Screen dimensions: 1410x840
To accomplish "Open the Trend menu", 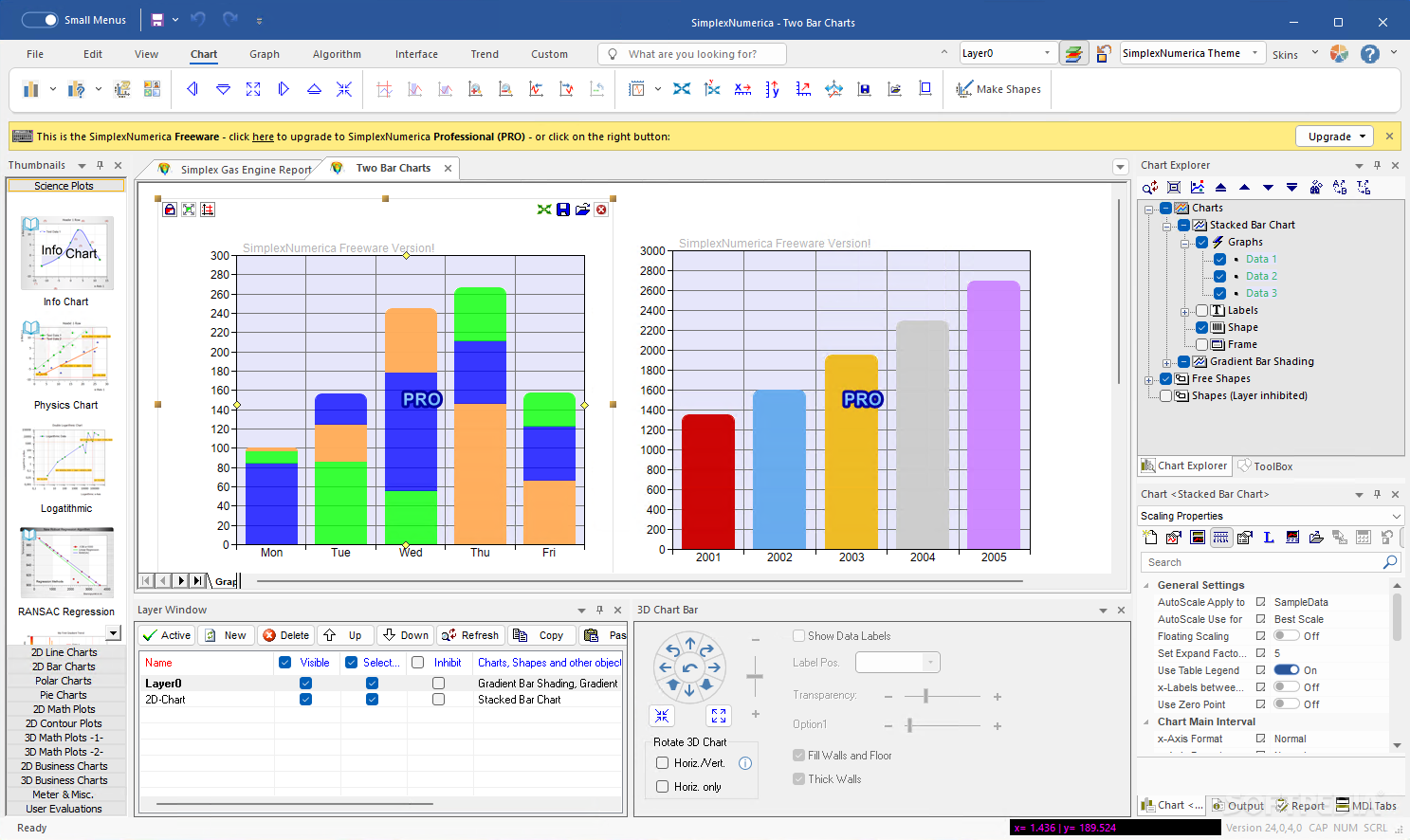I will tap(485, 54).
